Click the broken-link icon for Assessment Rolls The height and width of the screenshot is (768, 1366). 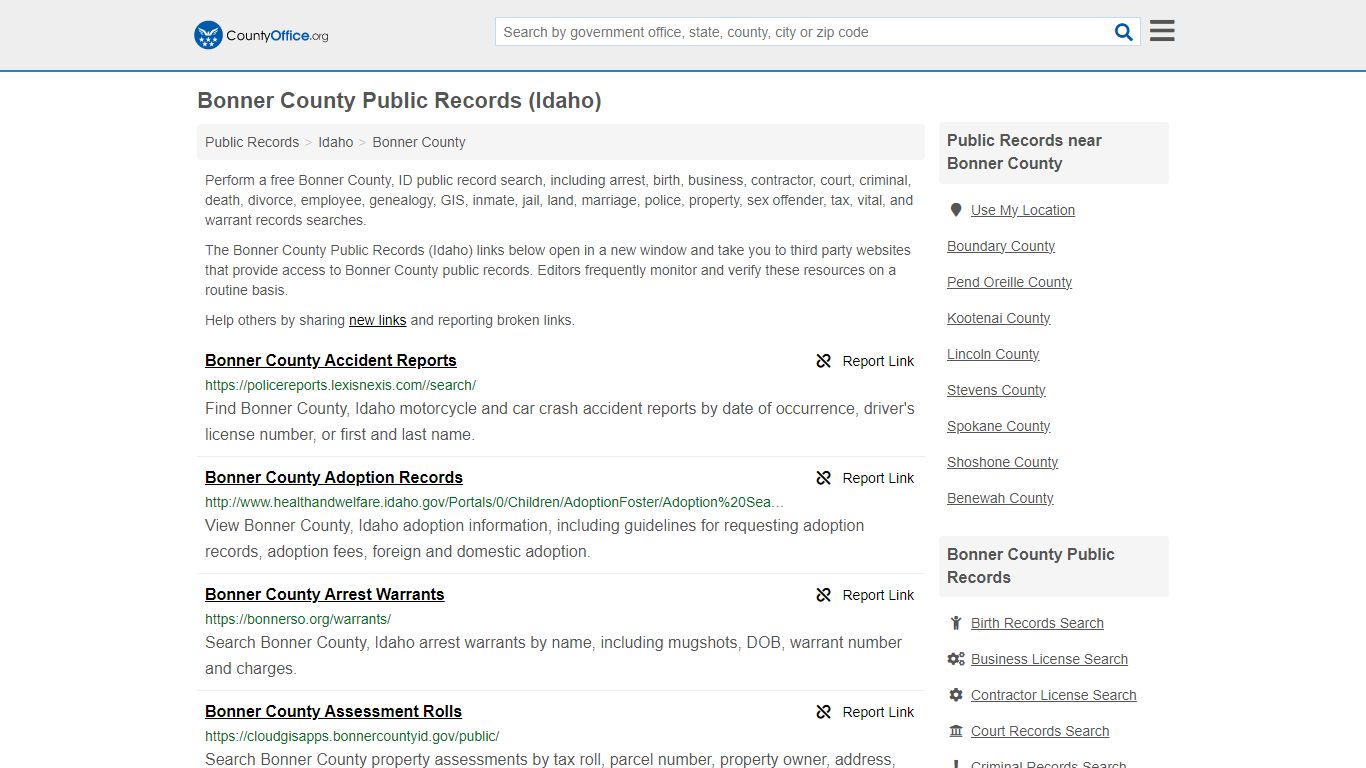pyautogui.click(x=824, y=712)
